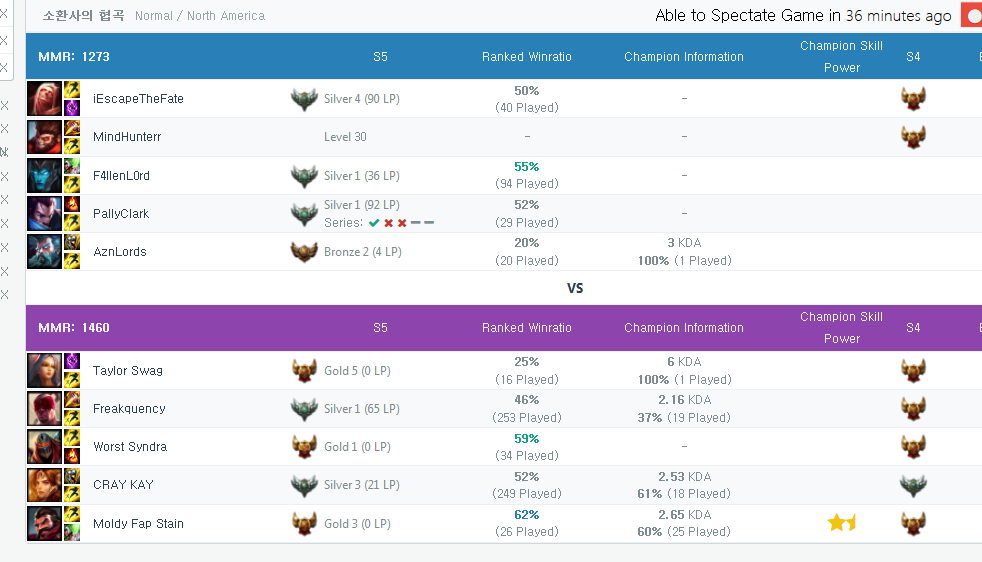The width and height of the screenshot is (982, 562).
Task: Click the star rating for Moldy Fap Stain
Action: pos(841,523)
